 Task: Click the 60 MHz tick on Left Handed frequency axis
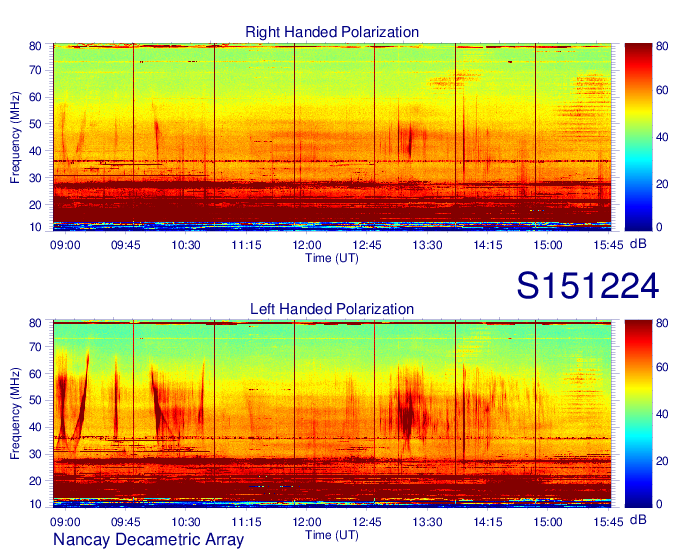pyautogui.click(x=35, y=374)
